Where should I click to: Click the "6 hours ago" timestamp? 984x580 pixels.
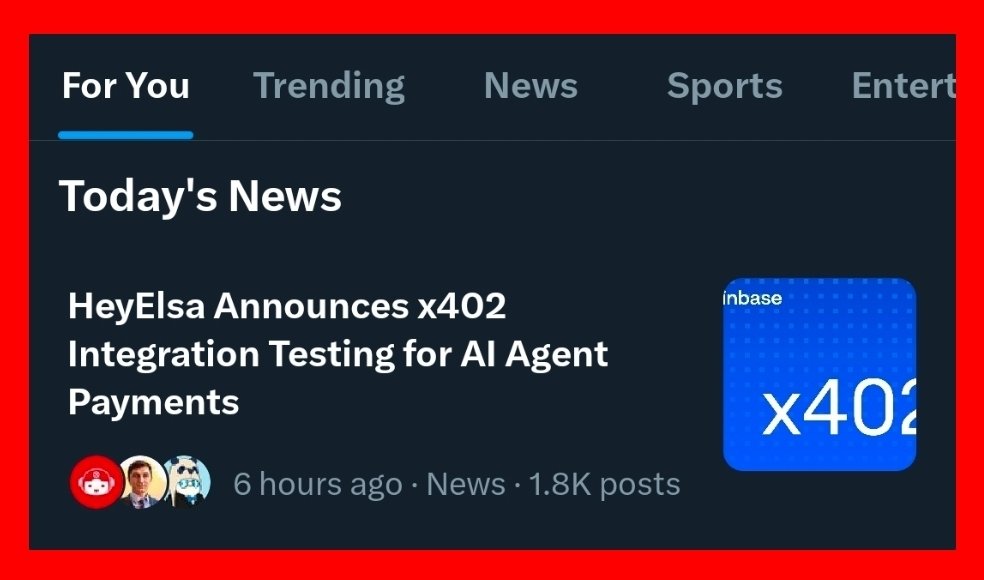317,485
